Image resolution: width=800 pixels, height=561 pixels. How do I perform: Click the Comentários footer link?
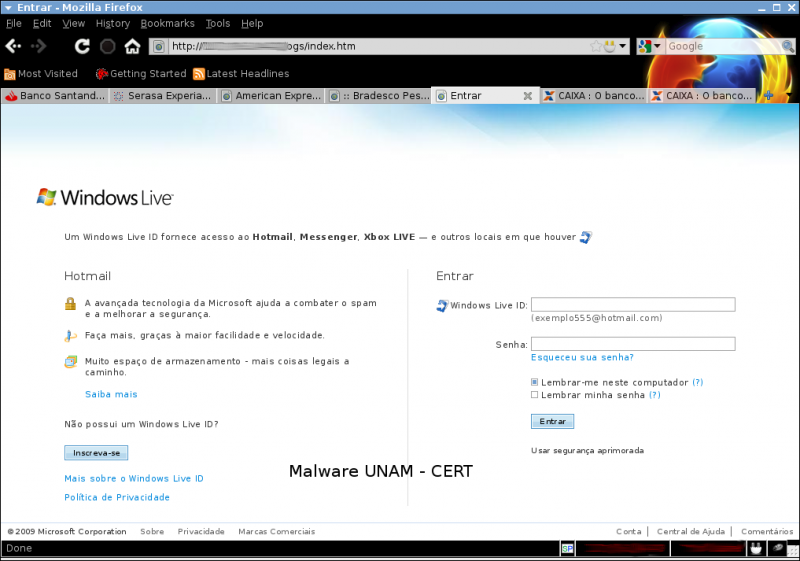click(x=767, y=531)
